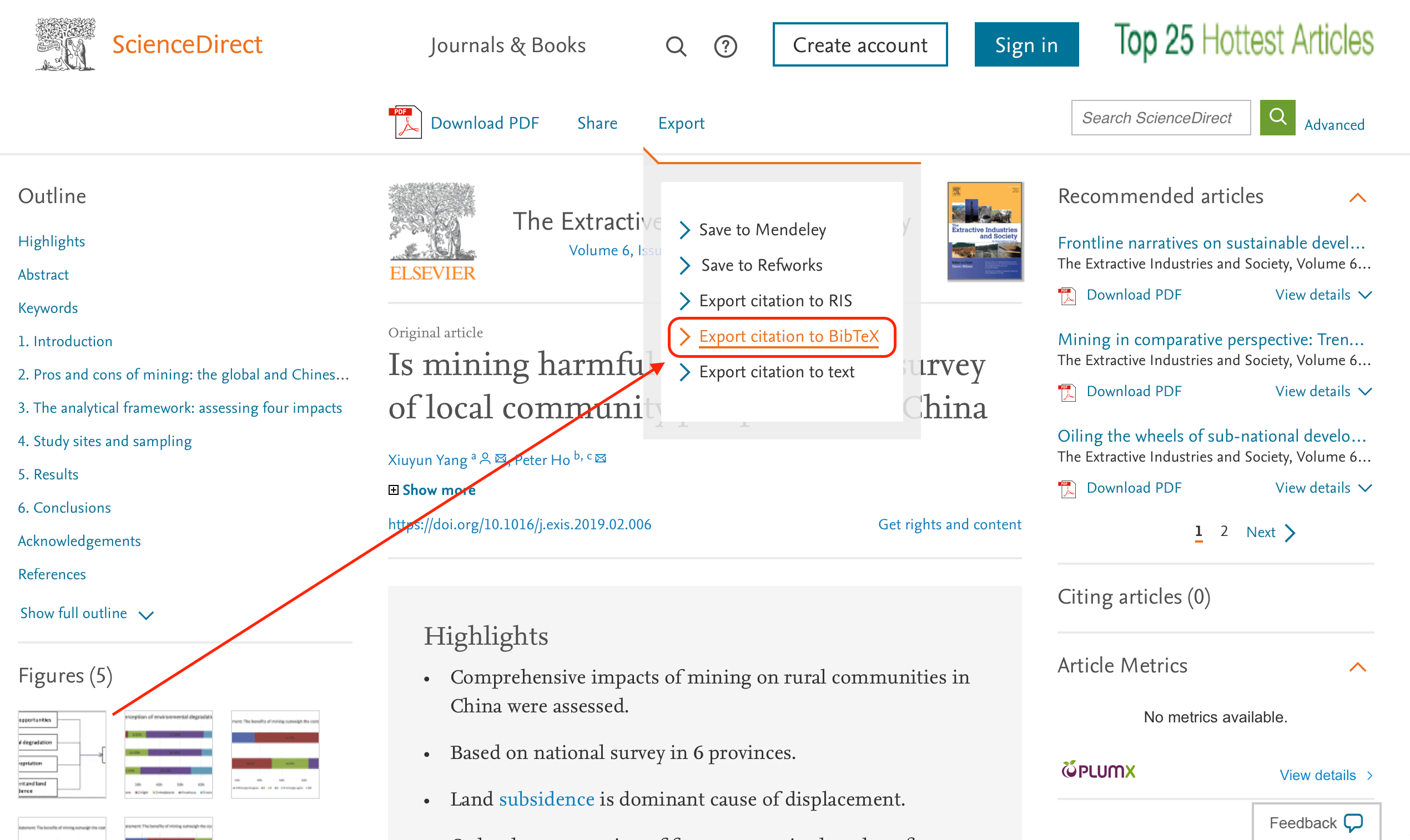The width and height of the screenshot is (1410, 840).
Task: Focus the Search ScienceDirect input field
Action: click(x=1160, y=118)
